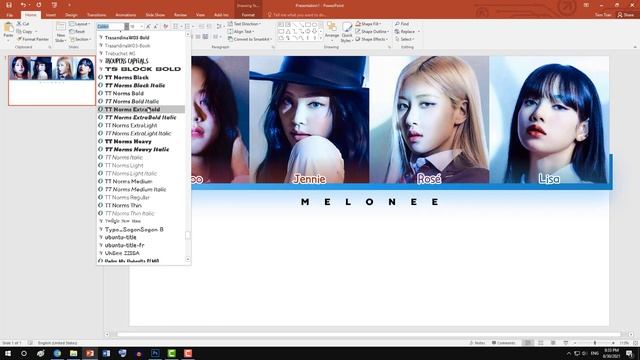Click the Cut command
Viewport: 640px width, 360px height.
[x=23, y=24]
